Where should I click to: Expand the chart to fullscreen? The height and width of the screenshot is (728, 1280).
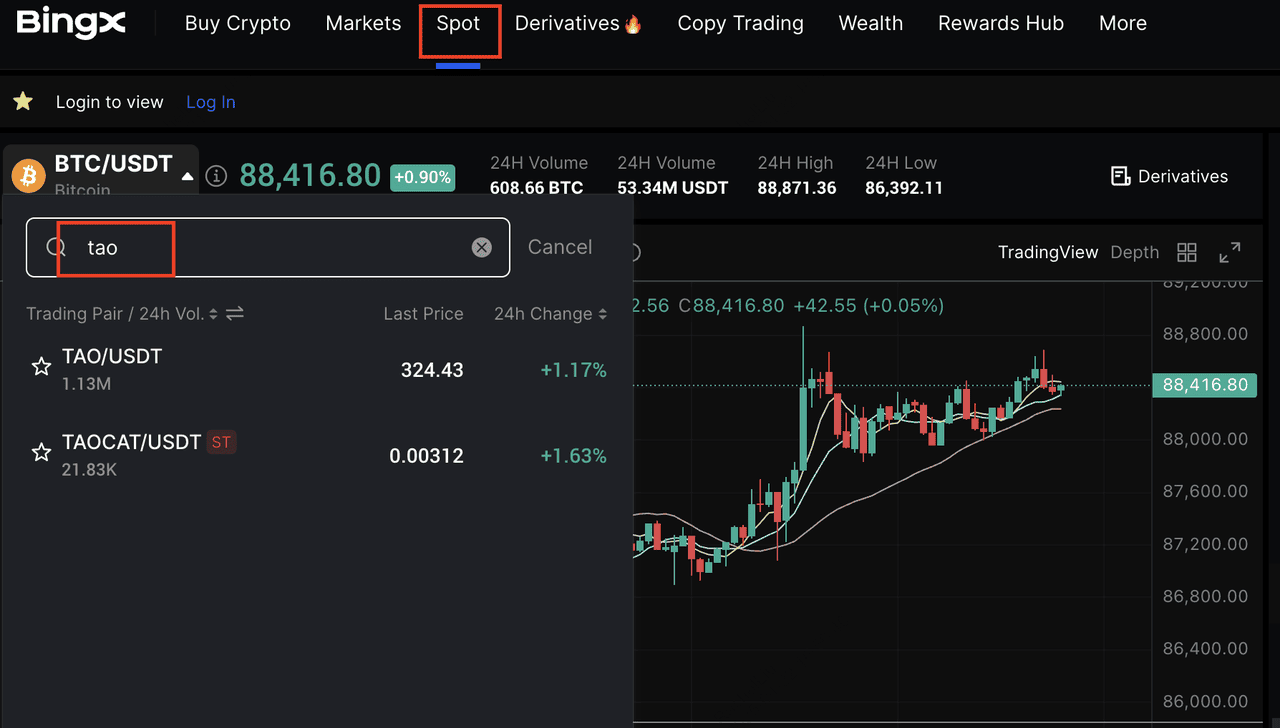point(1230,253)
